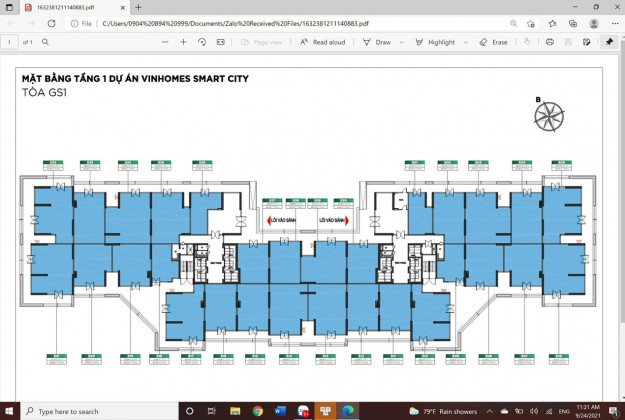Activate the Draw tool

(x=377, y=42)
